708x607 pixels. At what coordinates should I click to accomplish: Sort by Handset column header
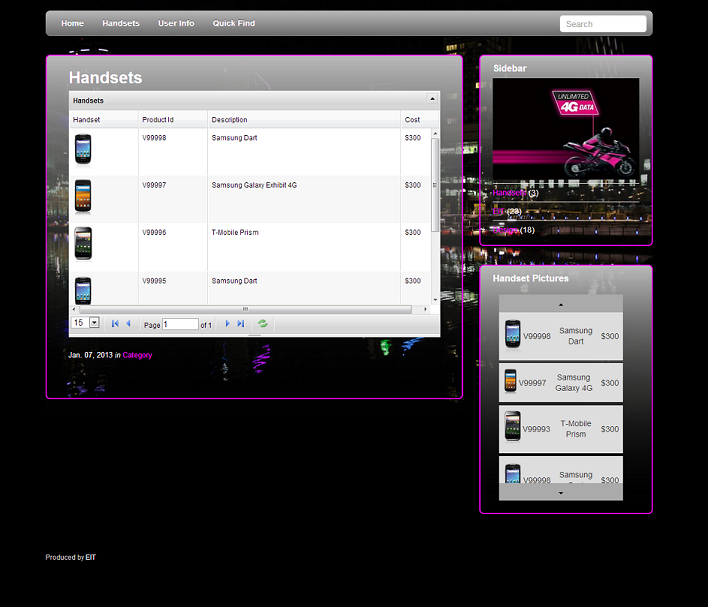coord(103,120)
